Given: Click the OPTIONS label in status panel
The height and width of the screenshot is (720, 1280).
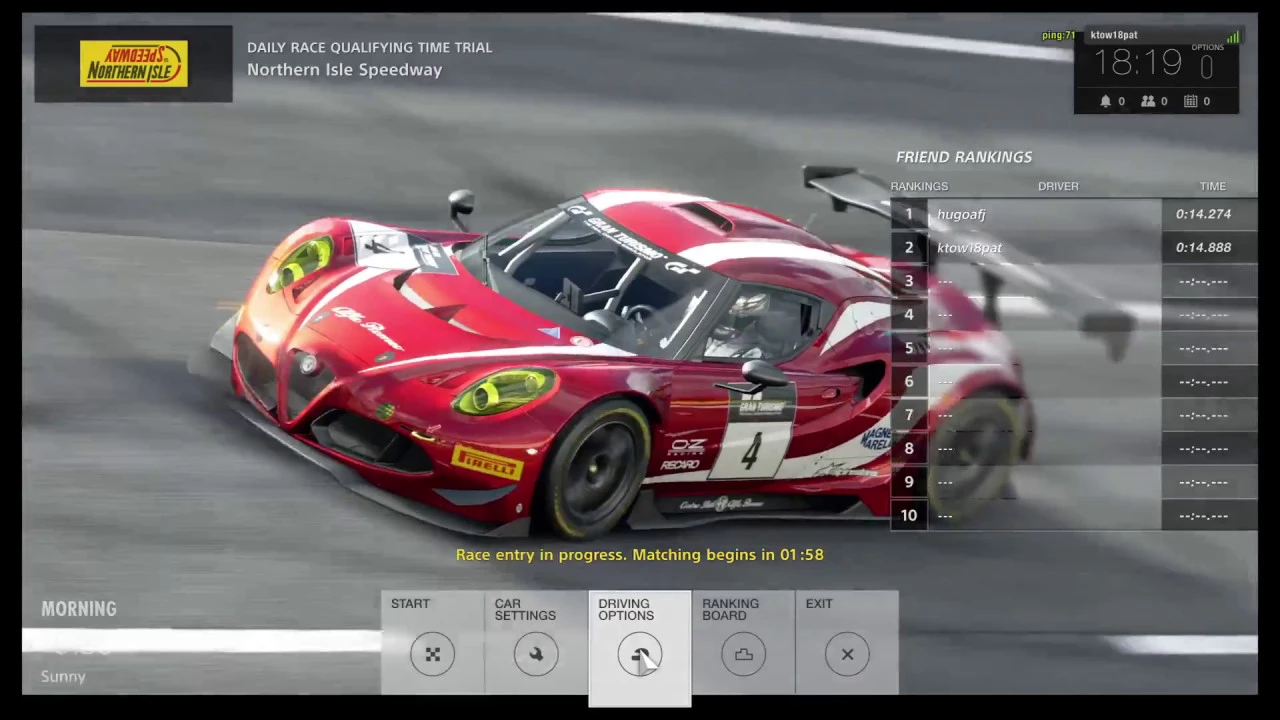Looking at the screenshot, I should (1207, 47).
